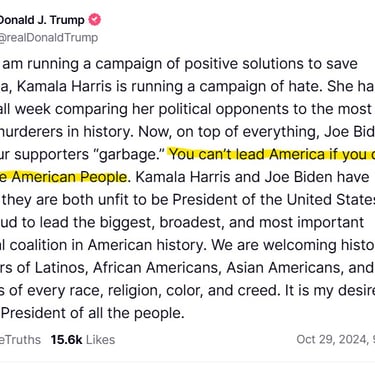The width and height of the screenshot is (375, 366).
Task: Click the Oct 29, 2024 timestamp
Action: click(x=335, y=340)
